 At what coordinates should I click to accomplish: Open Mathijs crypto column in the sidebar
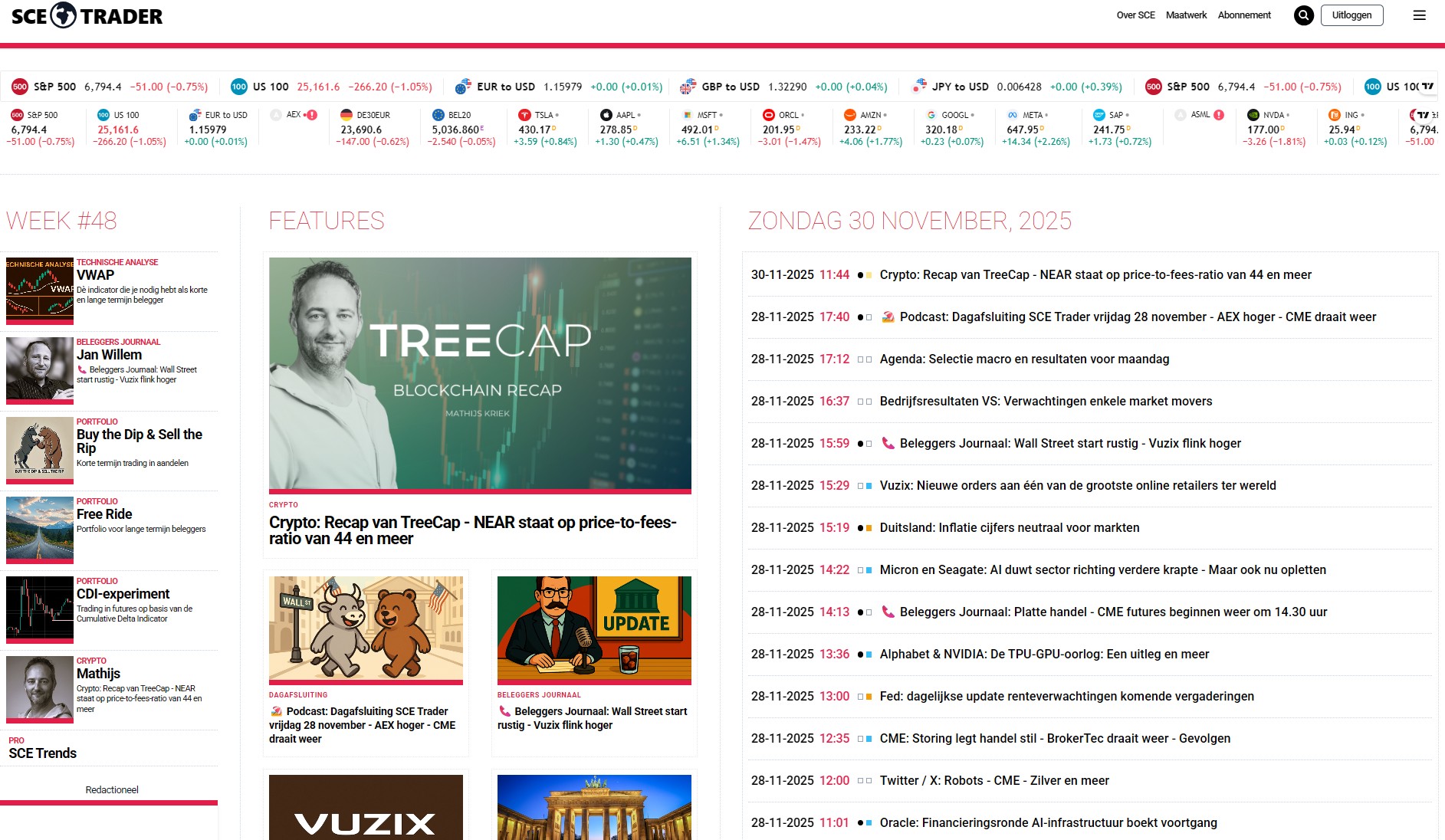click(x=98, y=674)
